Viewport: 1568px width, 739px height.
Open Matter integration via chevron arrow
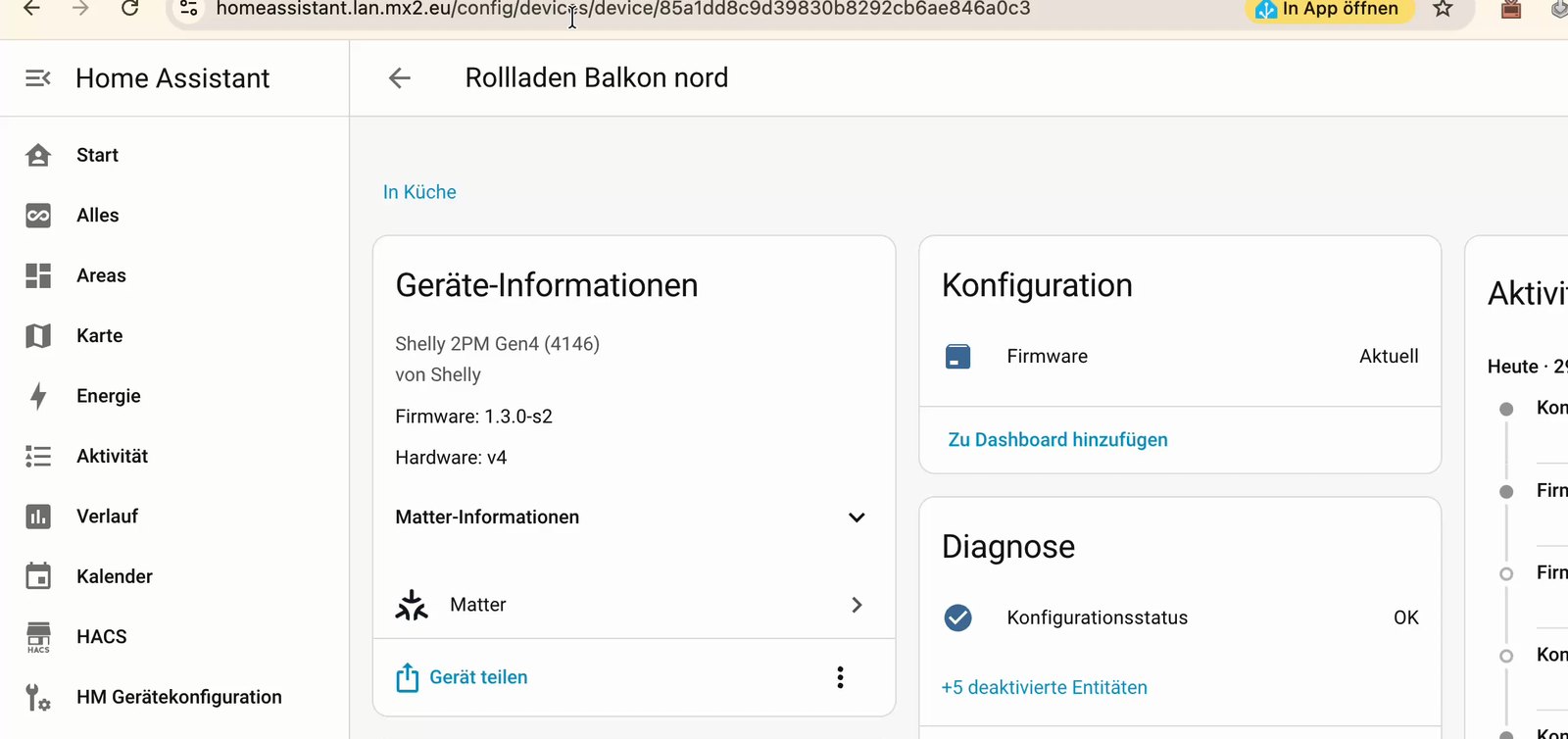click(x=857, y=605)
